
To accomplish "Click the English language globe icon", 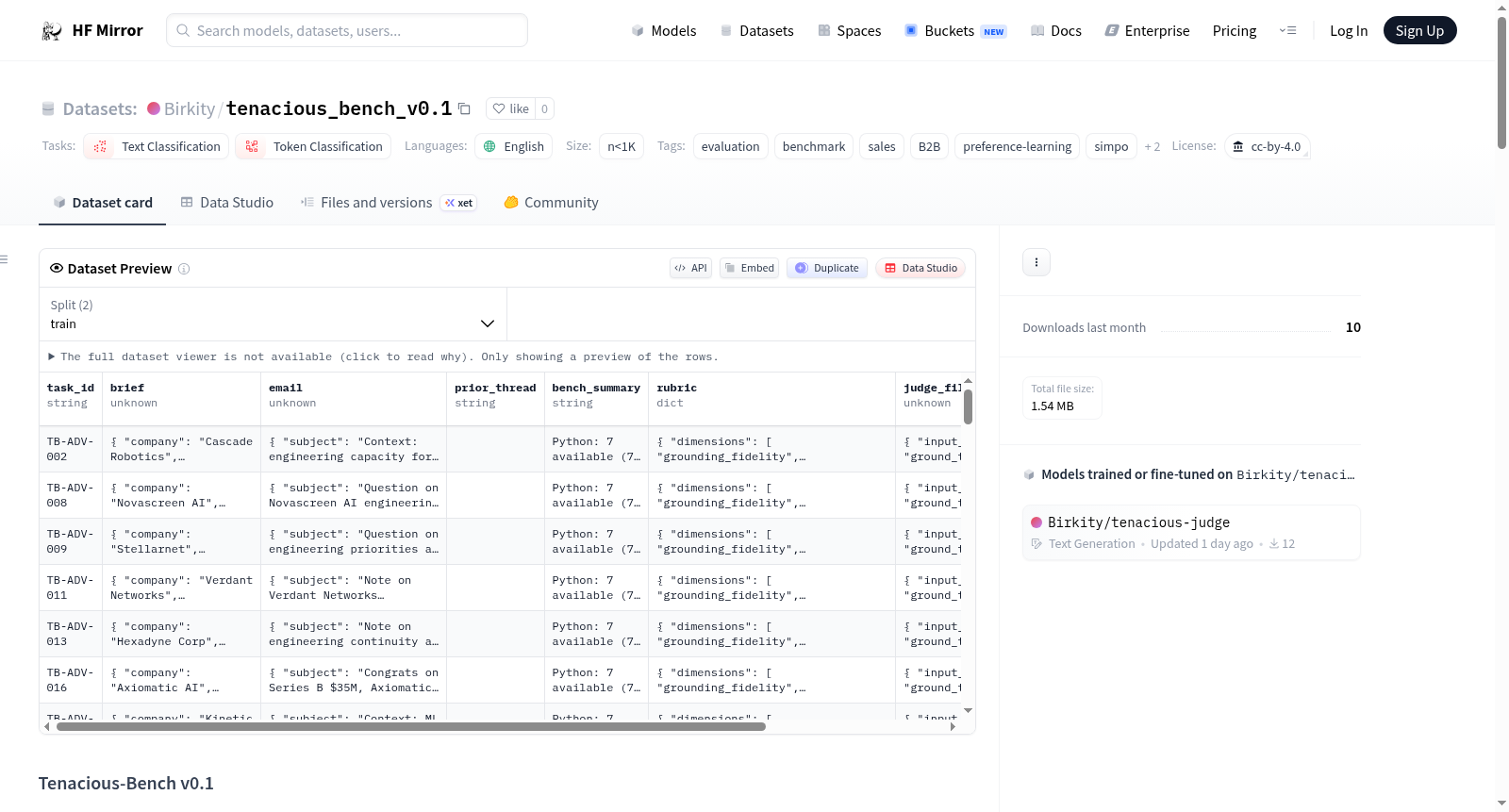I will (489, 146).
